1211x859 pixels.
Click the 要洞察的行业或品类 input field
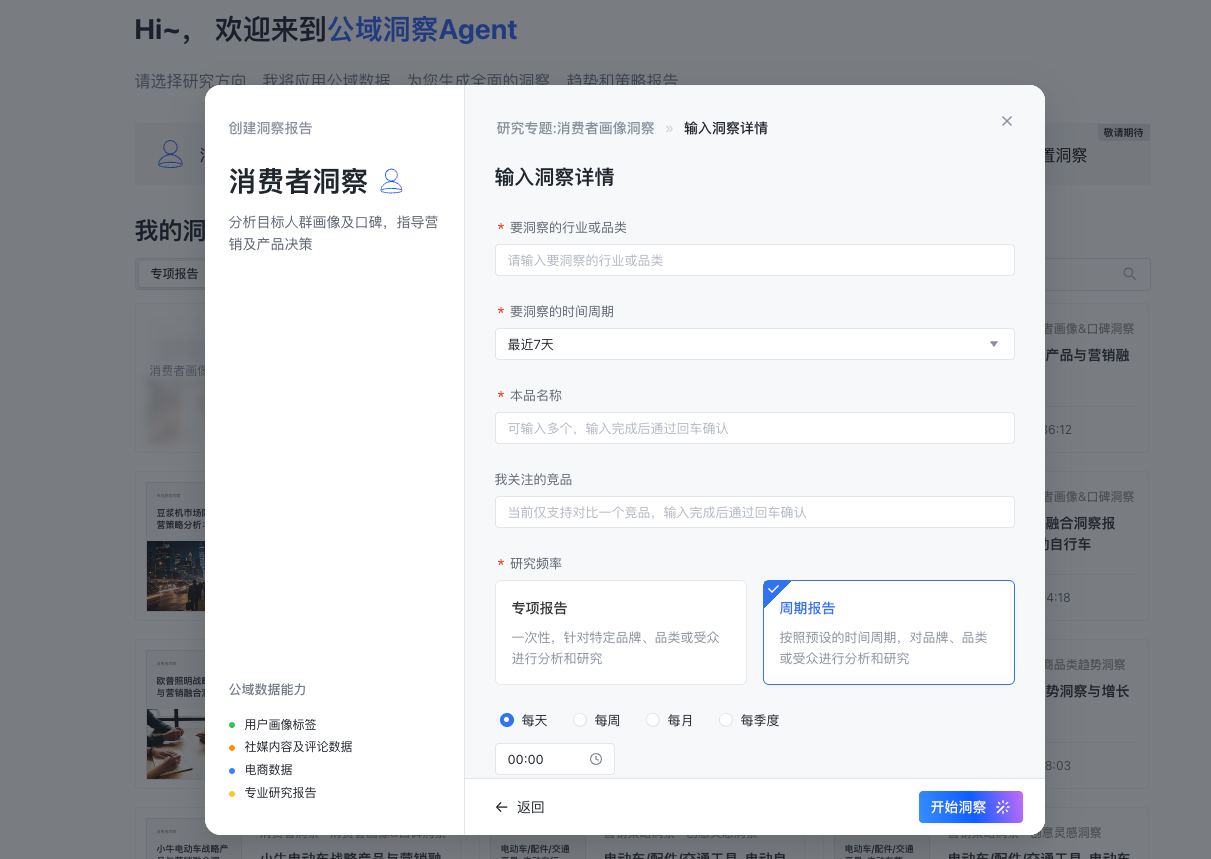755,260
